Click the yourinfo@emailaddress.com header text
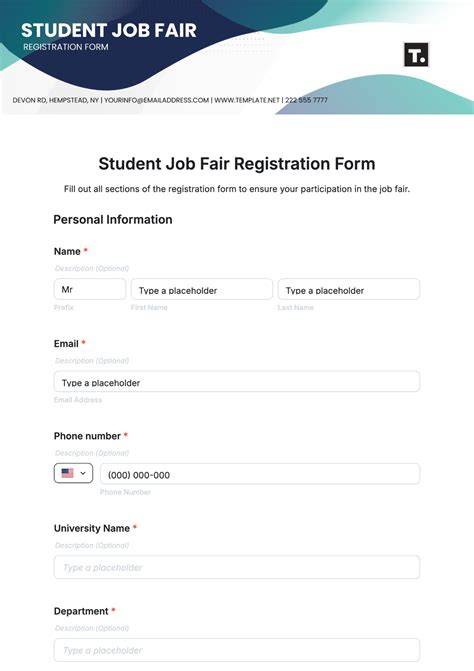474x671 pixels. tap(157, 100)
